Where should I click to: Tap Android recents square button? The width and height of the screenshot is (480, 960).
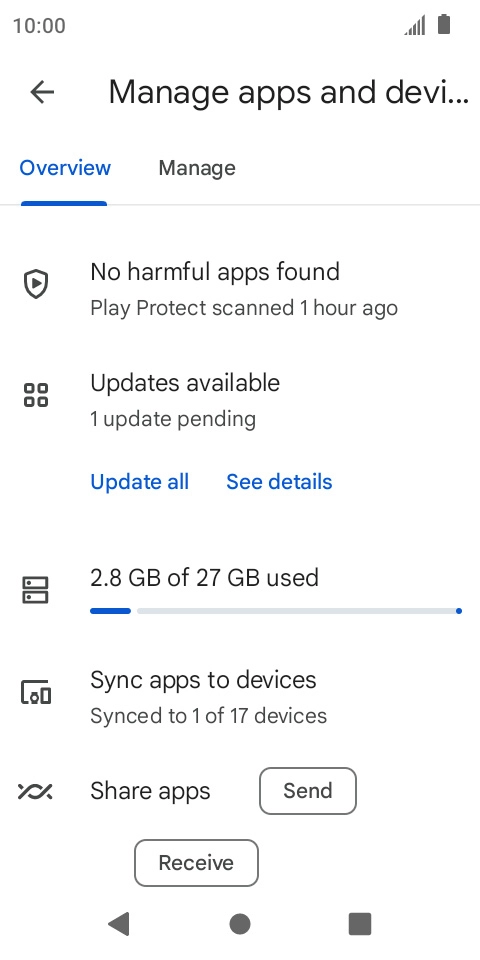click(x=360, y=924)
